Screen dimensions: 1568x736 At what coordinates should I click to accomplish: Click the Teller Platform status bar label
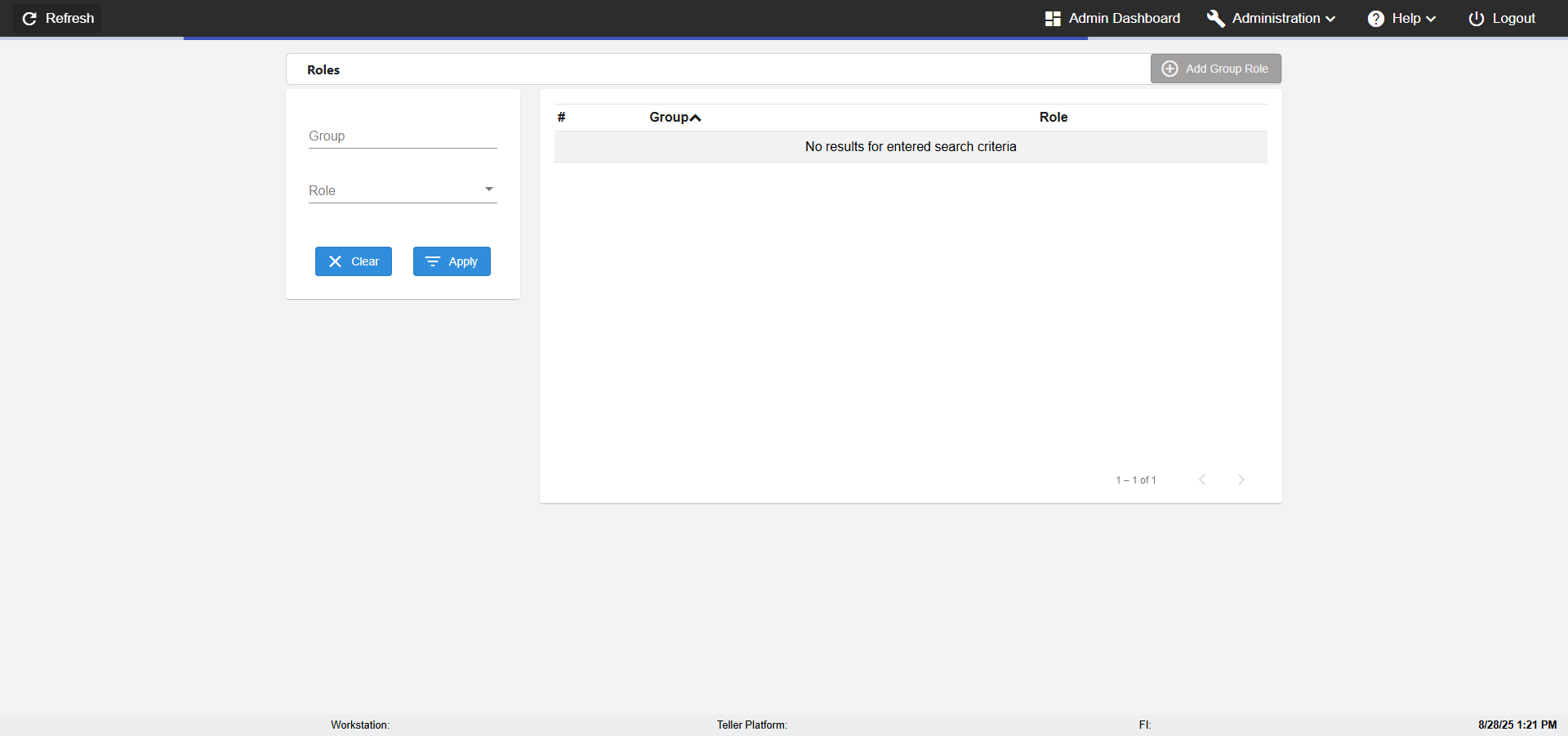[x=752, y=725]
